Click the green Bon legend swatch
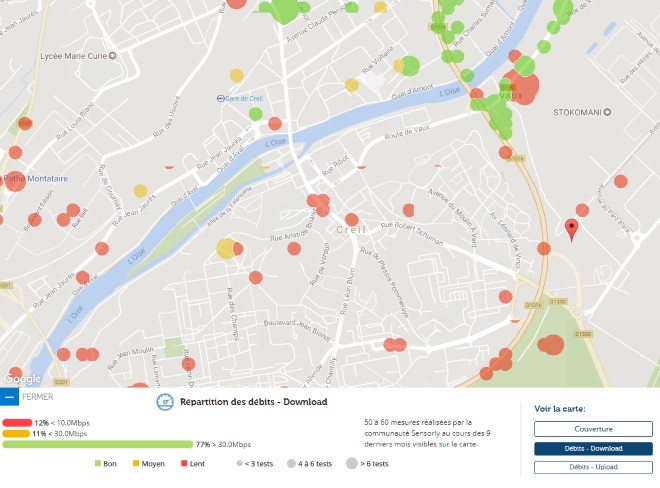This screenshot has width=660, height=488. [x=98, y=464]
